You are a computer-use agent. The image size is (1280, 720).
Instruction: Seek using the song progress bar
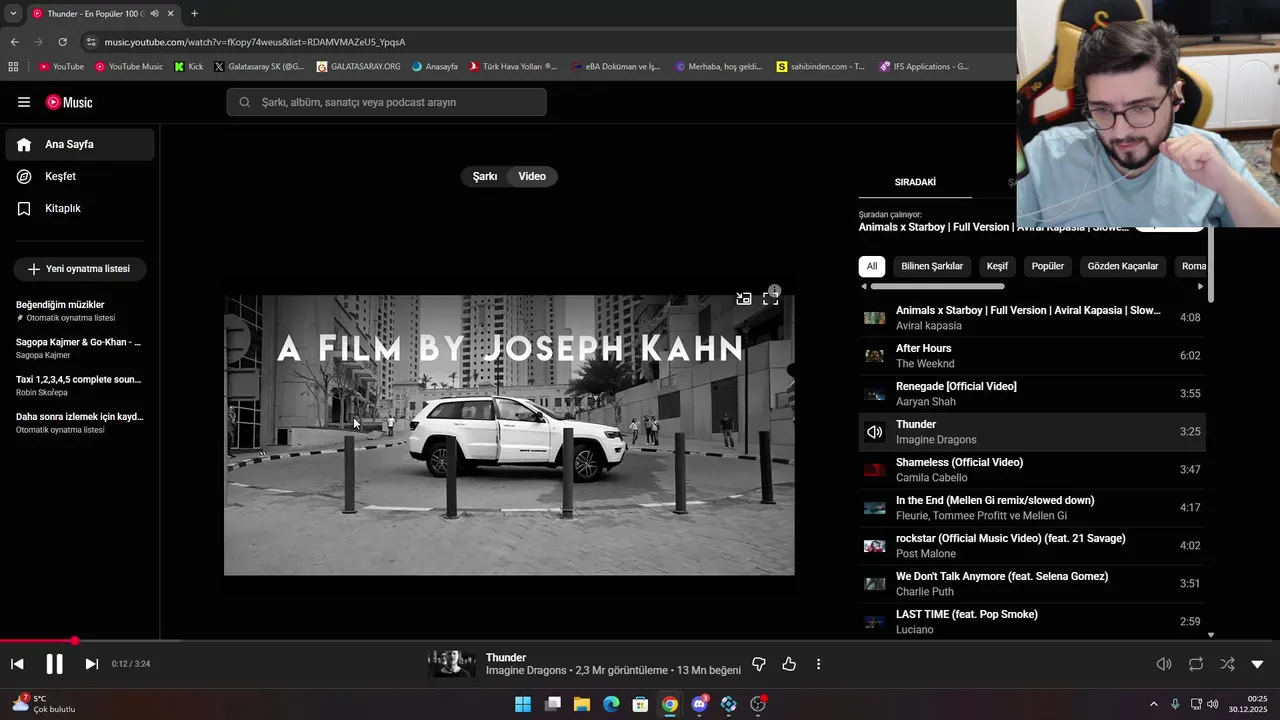640,641
